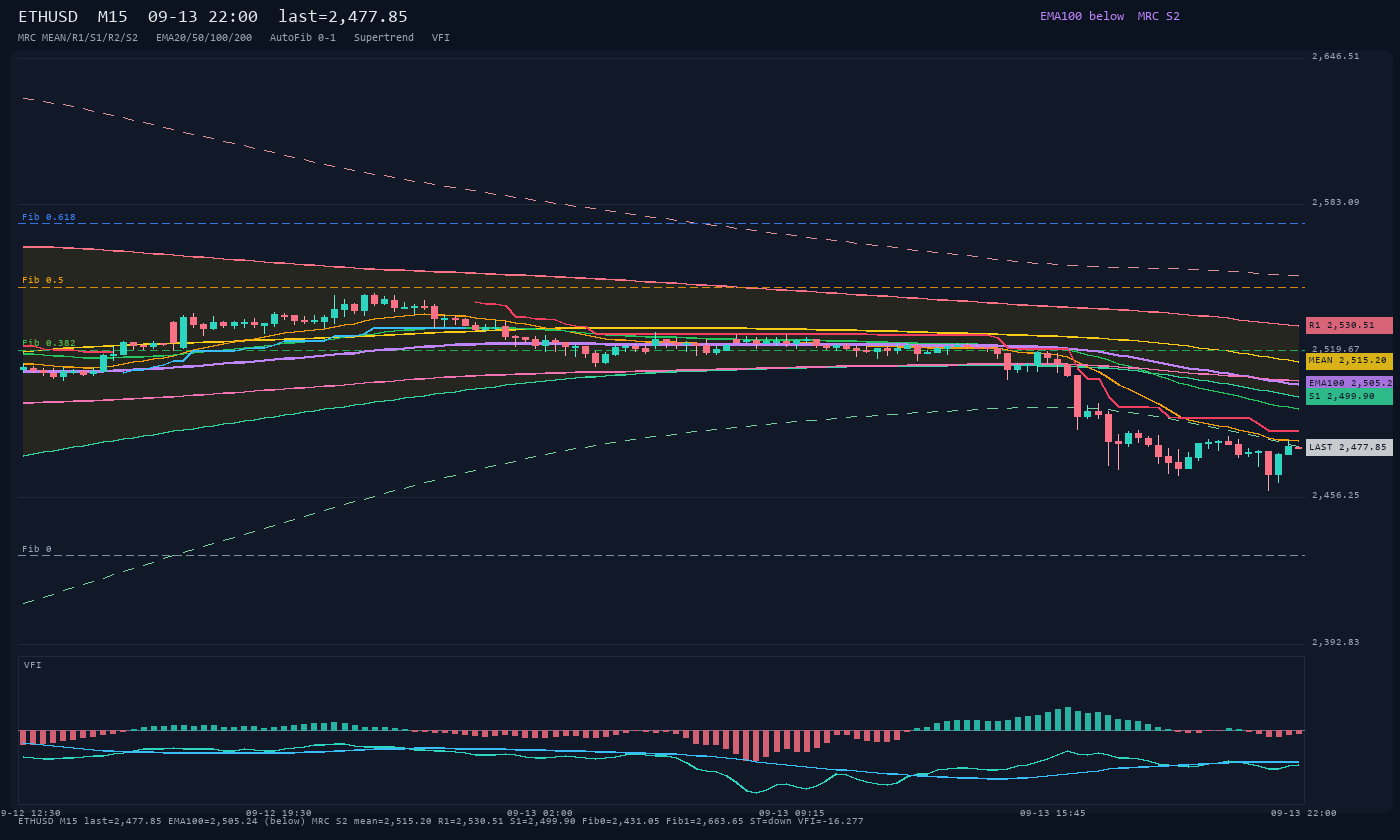Select the M15 timeframe label in the title
The image size is (1400, 840).
(x=112, y=17)
